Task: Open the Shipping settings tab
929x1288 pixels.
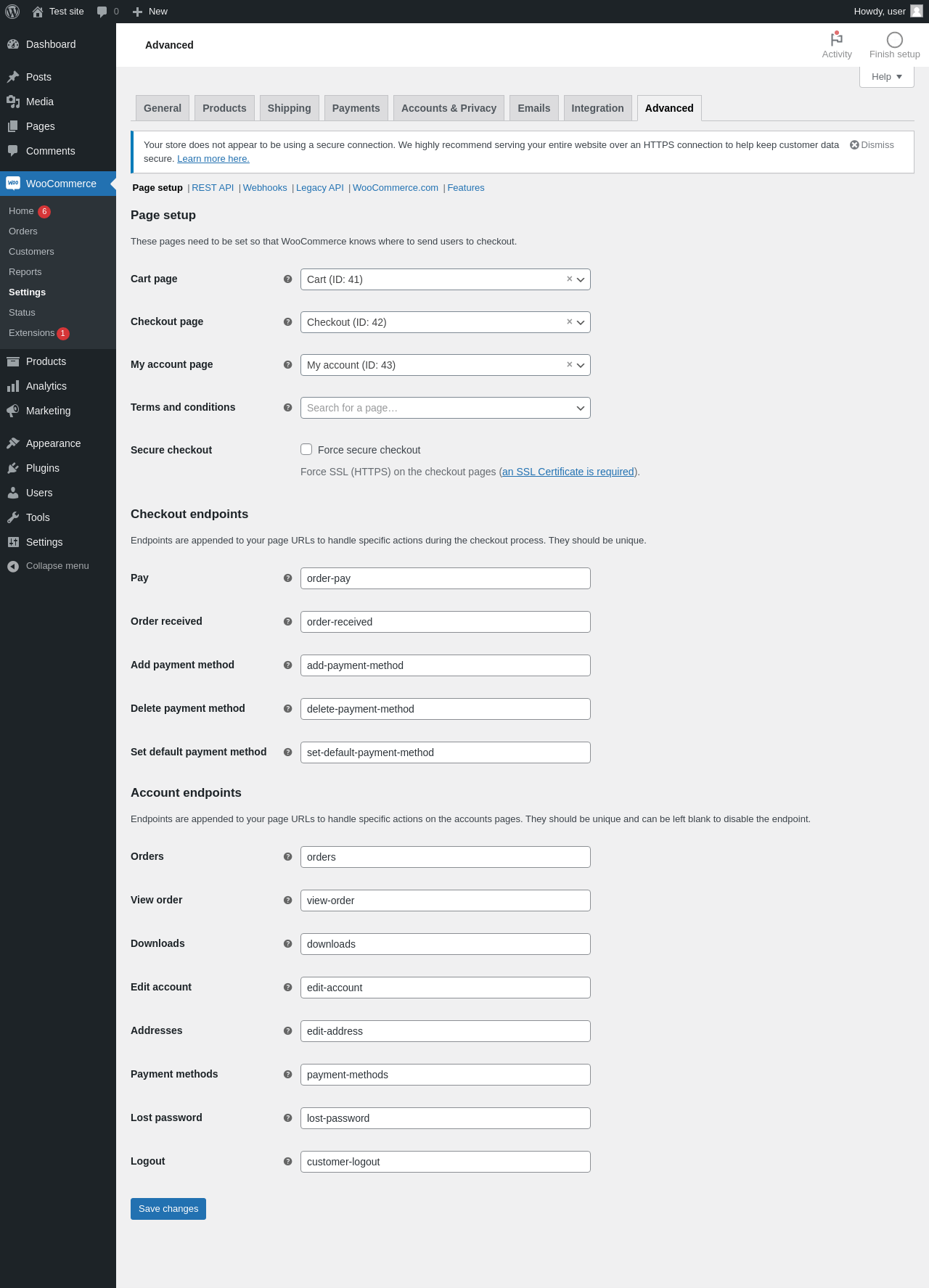Action: (289, 108)
